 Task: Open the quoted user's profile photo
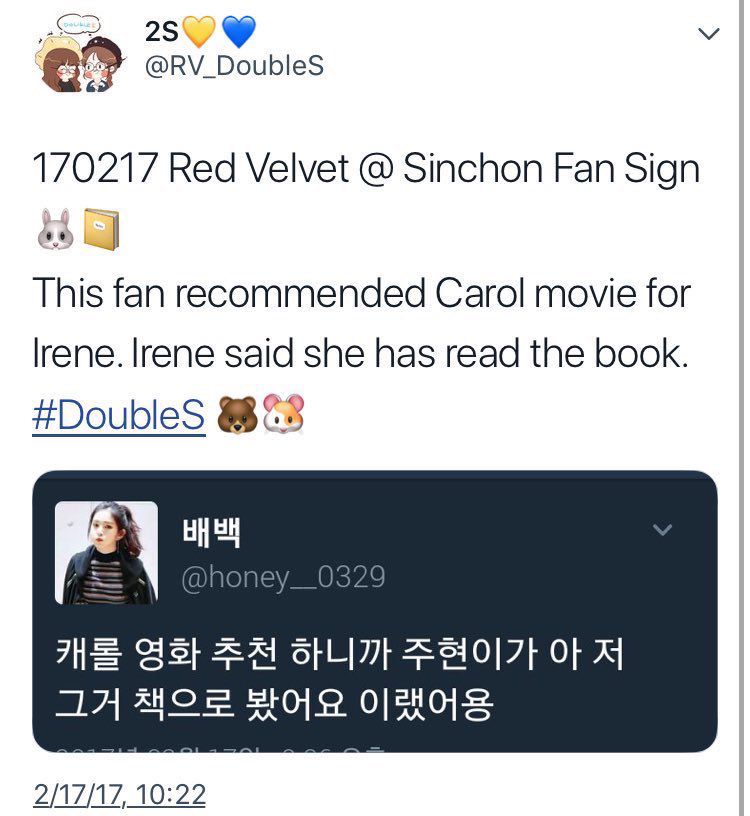coord(107,553)
